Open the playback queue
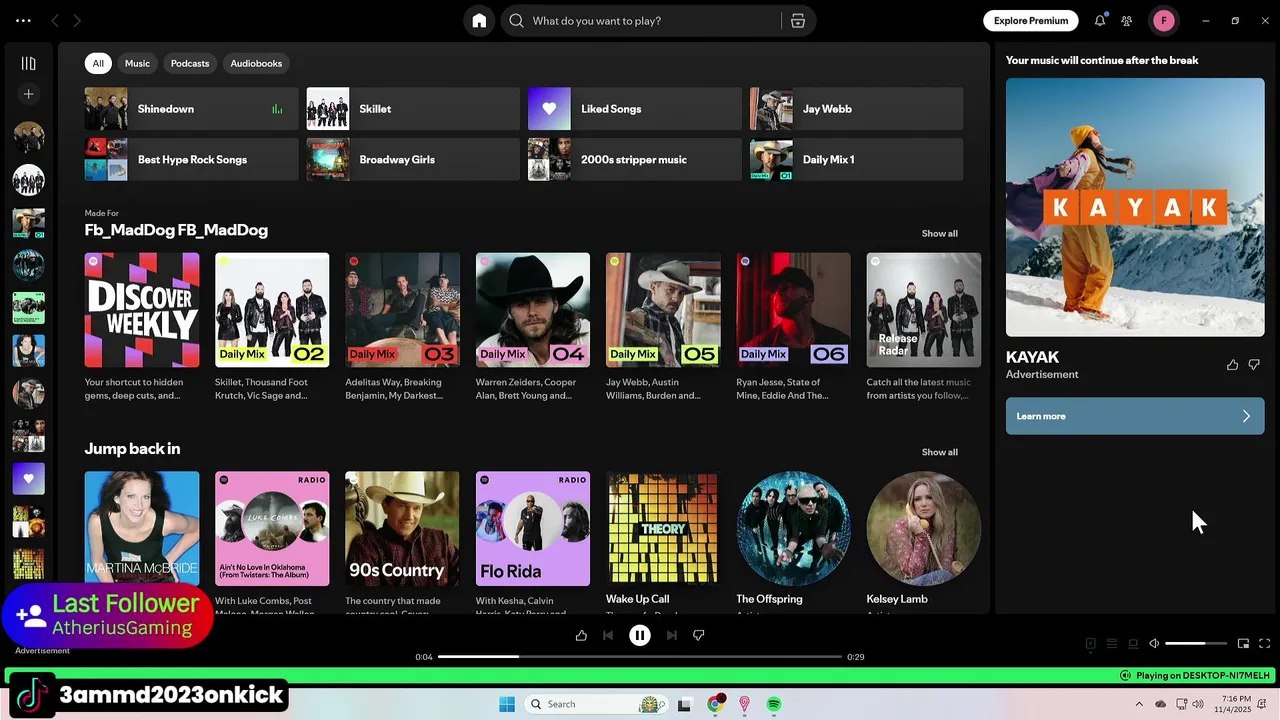Screen dimensions: 1280x720 click(1112, 644)
